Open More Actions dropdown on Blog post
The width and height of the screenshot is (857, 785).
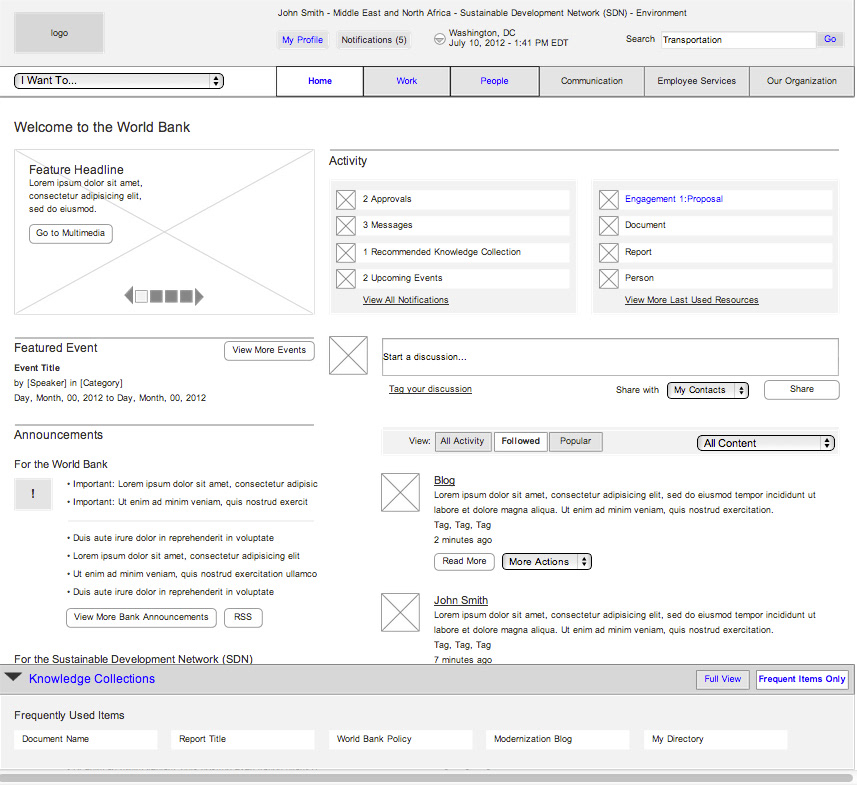point(547,561)
